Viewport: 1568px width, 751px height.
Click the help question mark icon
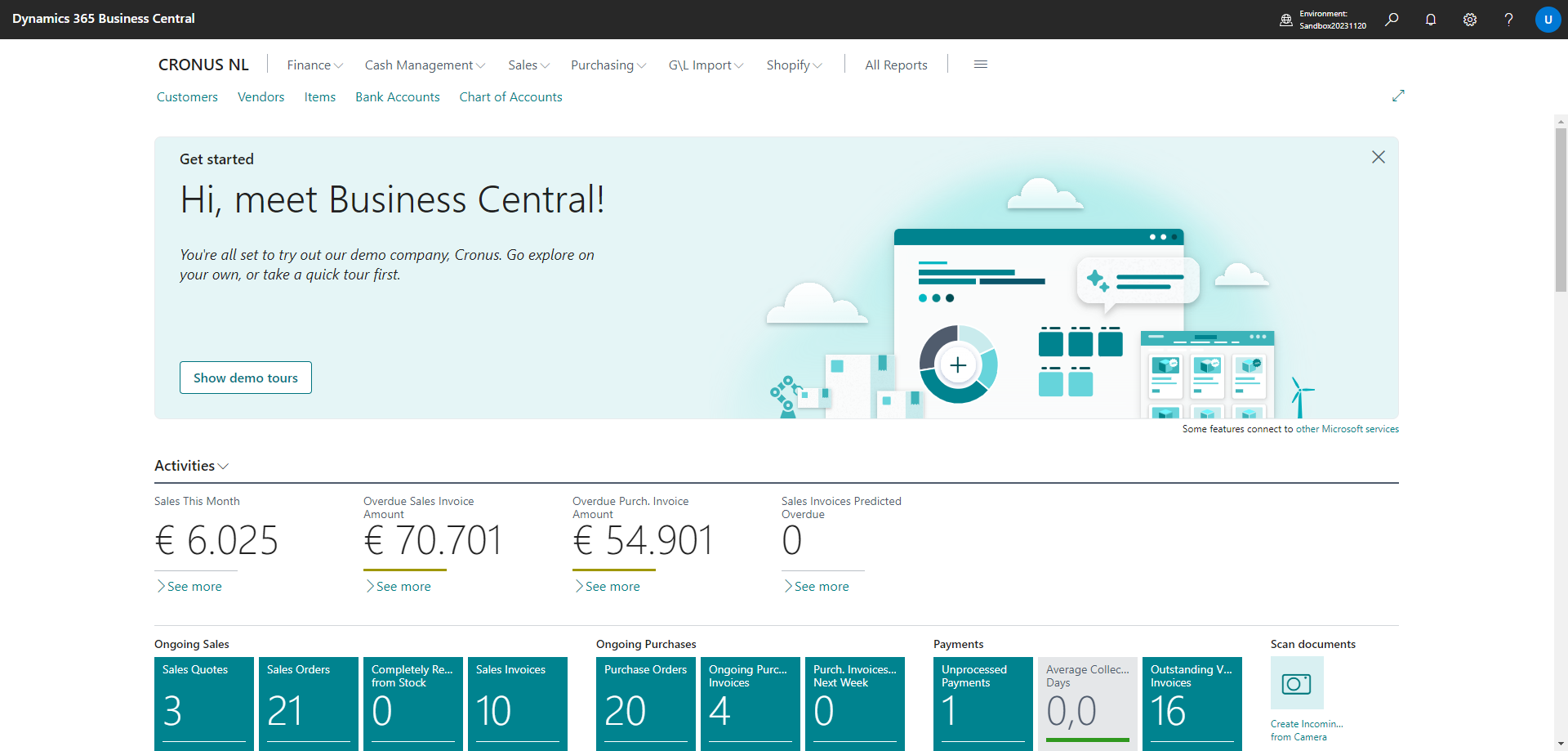[1508, 20]
